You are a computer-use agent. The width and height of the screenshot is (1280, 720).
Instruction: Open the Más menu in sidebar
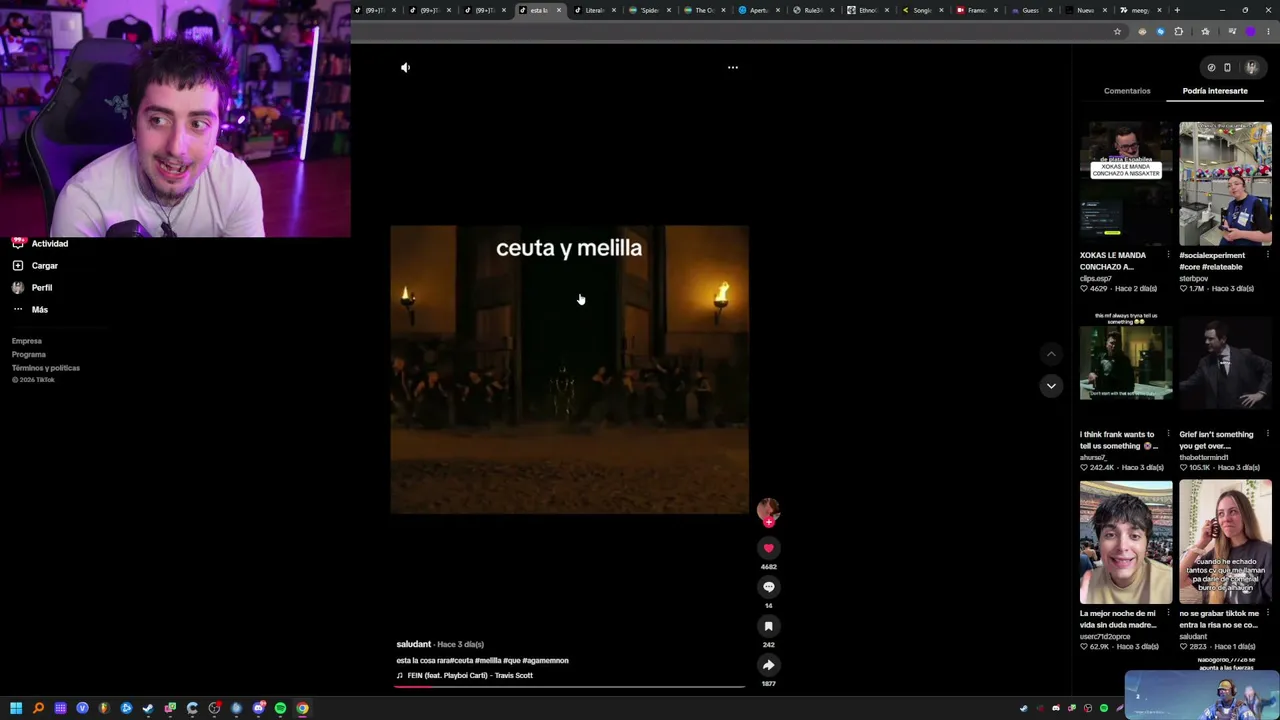40,310
